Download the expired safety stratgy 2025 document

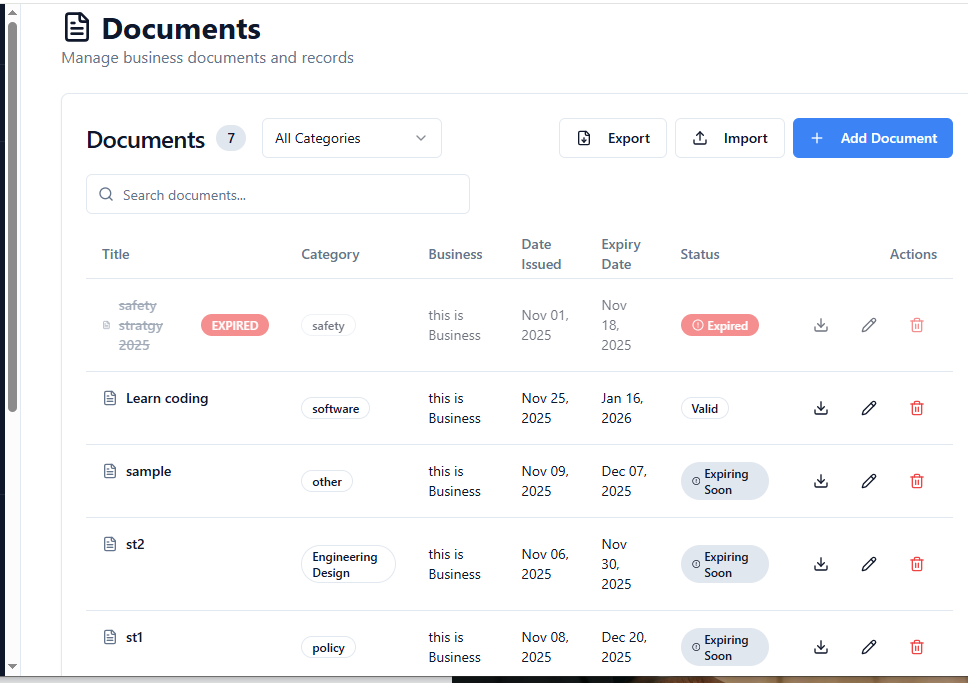821,325
